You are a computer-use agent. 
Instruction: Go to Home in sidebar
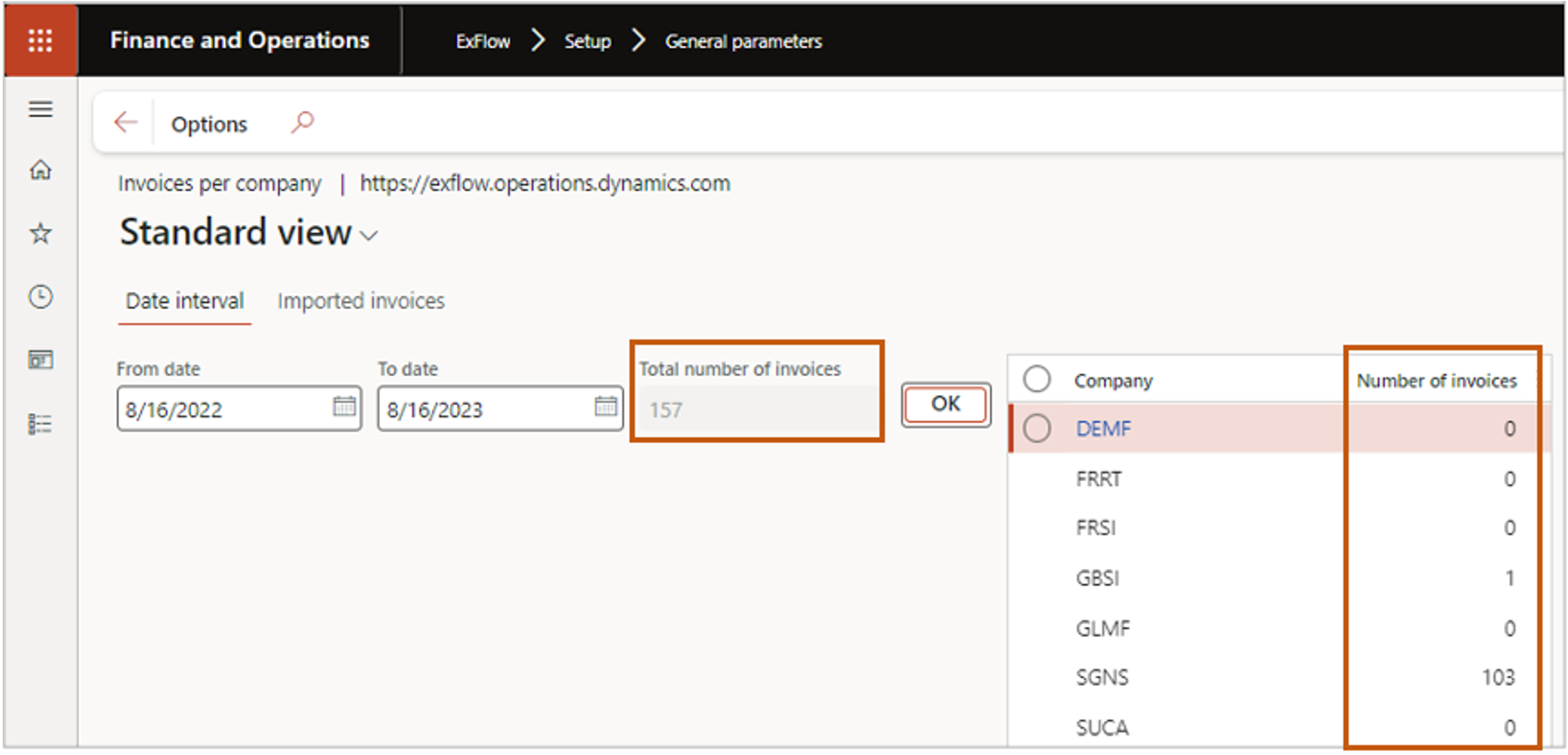(x=41, y=169)
